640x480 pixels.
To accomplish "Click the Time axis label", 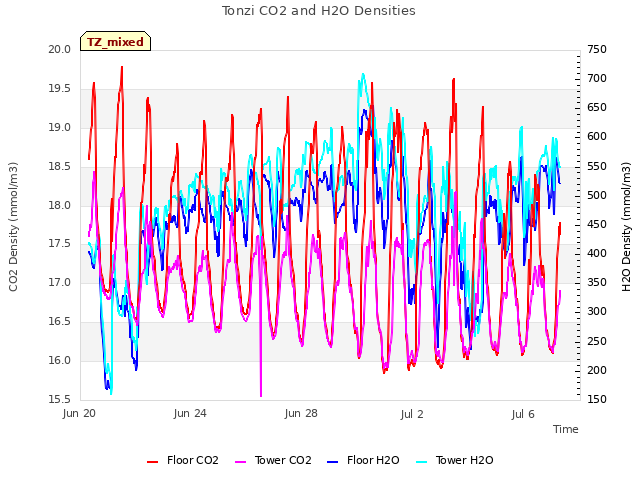I will point(566,429).
